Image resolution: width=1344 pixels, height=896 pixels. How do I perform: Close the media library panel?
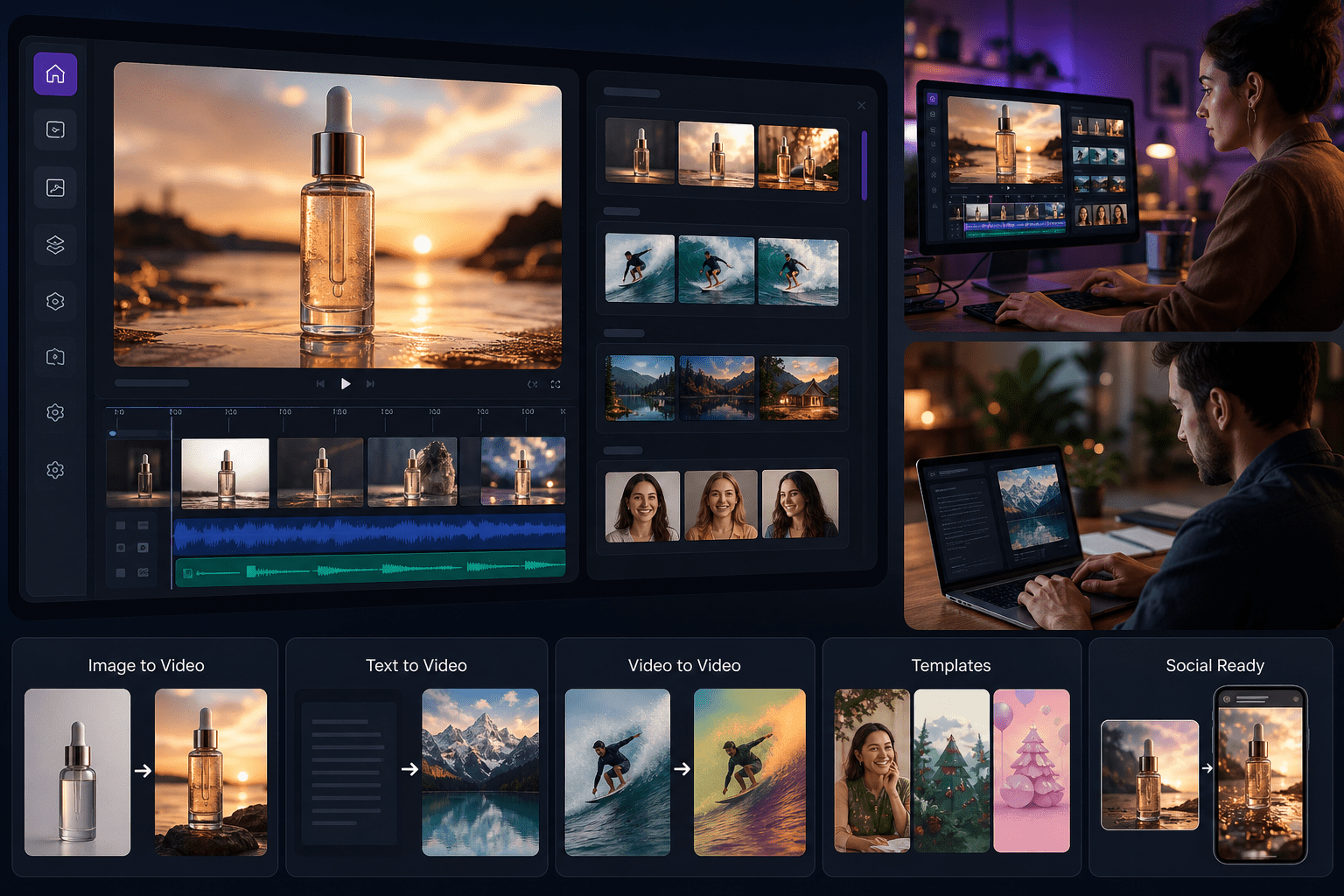(862, 106)
